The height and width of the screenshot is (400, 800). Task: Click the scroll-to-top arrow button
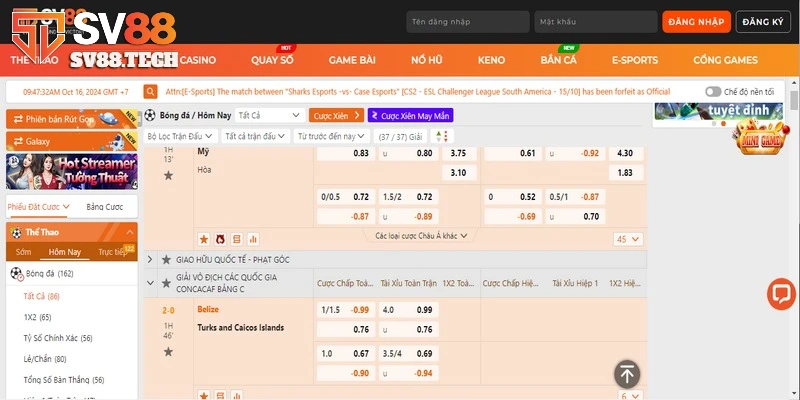click(627, 374)
